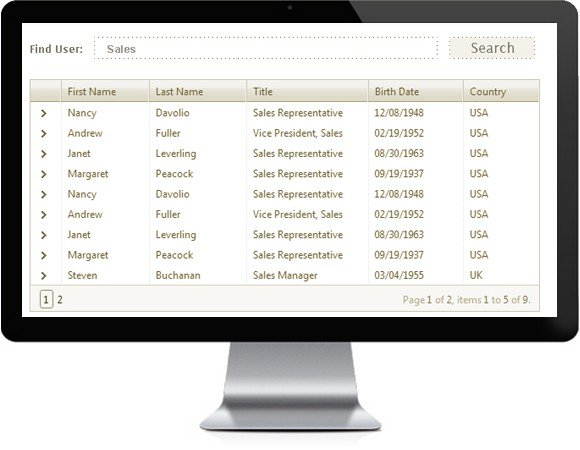The image size is (580, 450).
Task: Expand the first Nancy Davolio row
Action: [44, 113]
